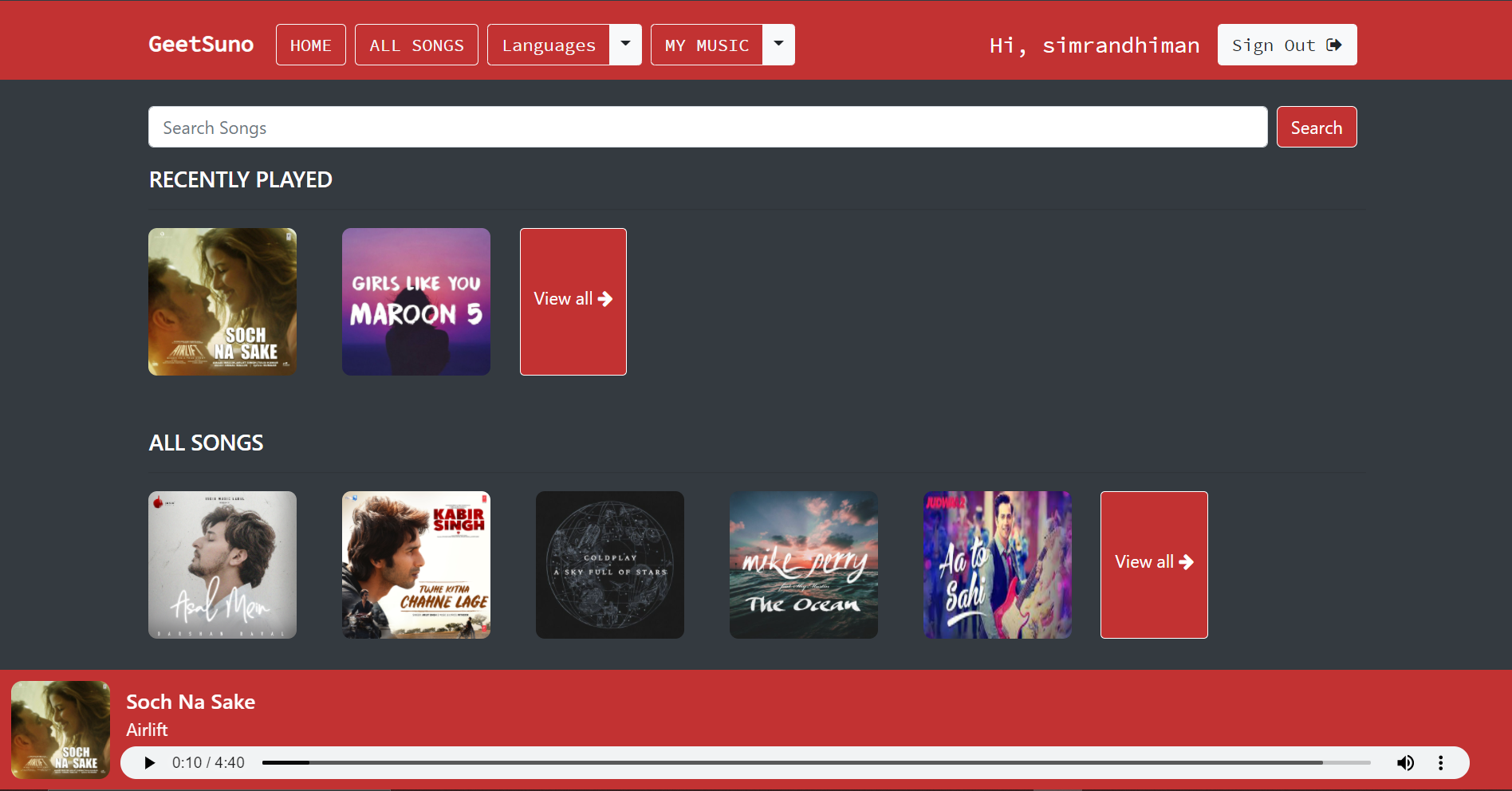Viewport: 1512px width, 791px height.
Task: Focus the Search Songs input field
Action: [x=707, y=127]
